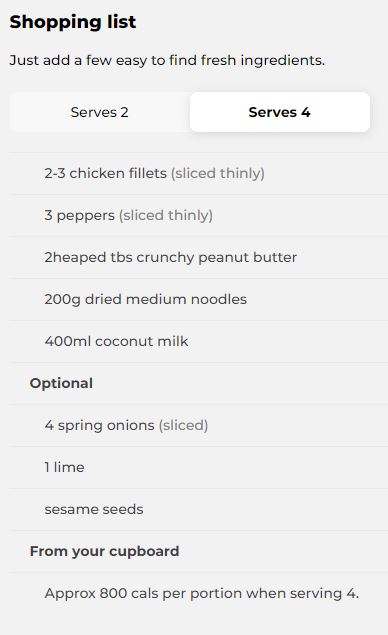
Task: Click the 400ml coconut milk item
Action: click(x=198, y=341)
